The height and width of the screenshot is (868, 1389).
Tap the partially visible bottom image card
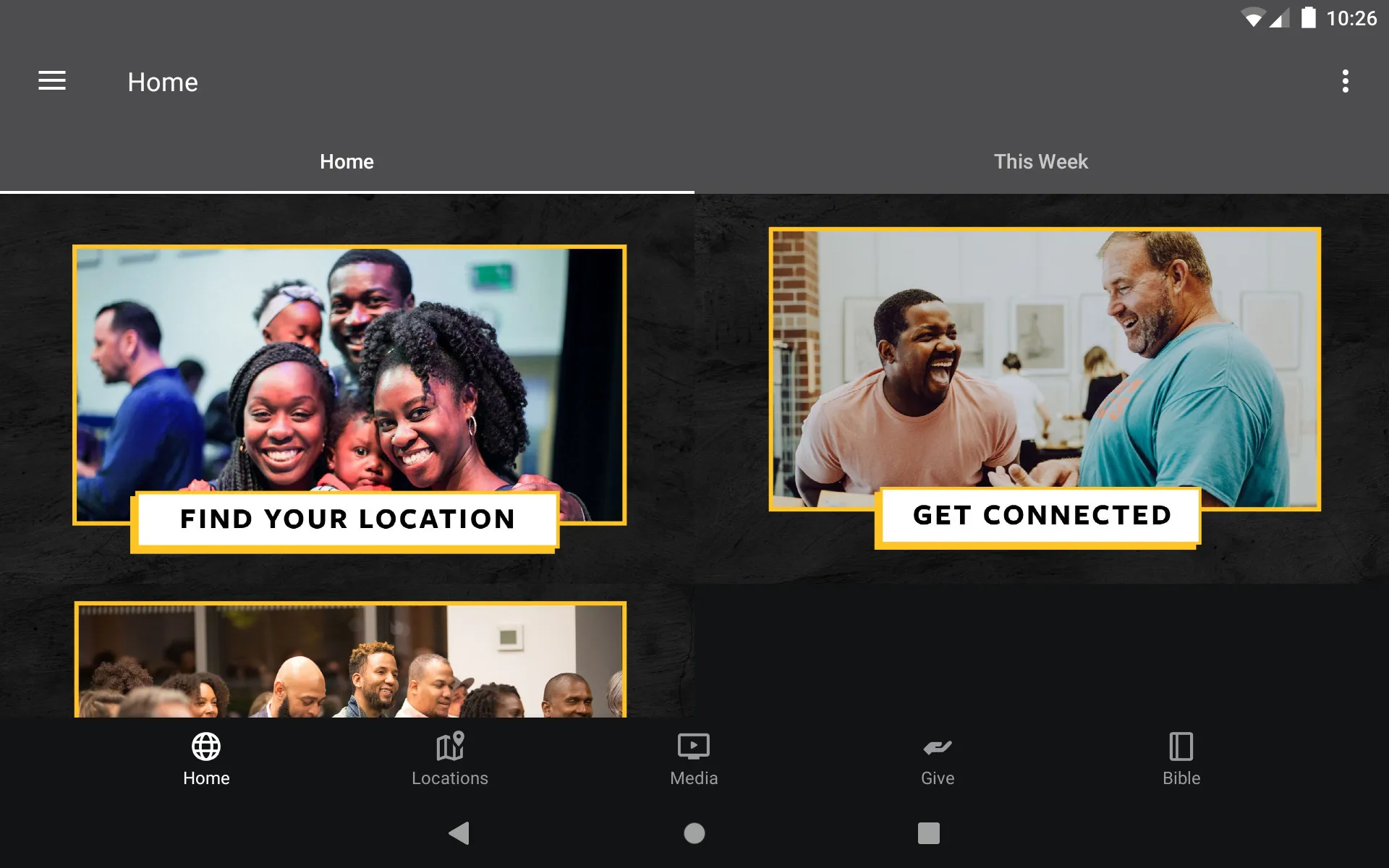(347, 660)
